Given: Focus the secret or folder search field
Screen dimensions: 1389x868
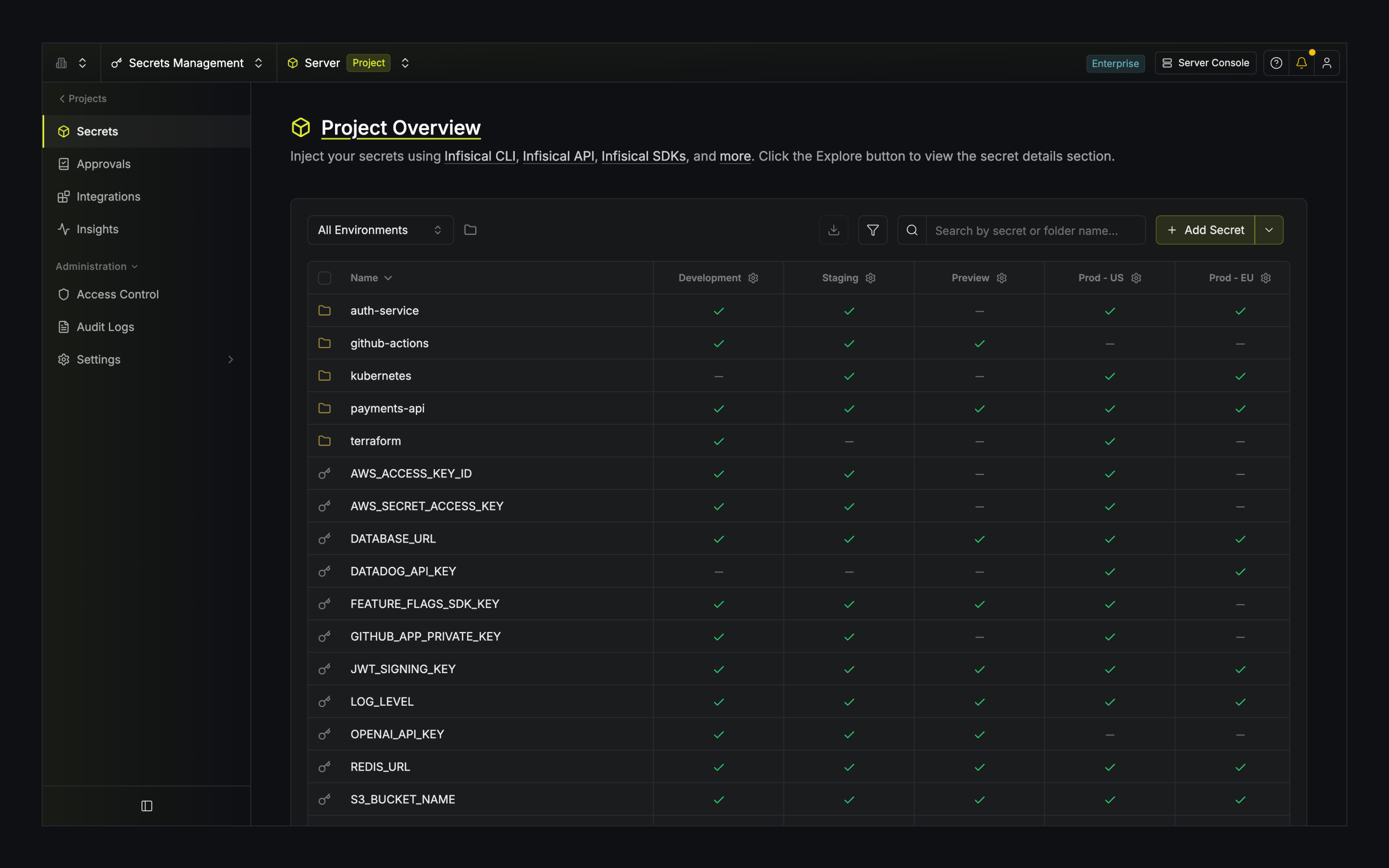Looking at the screenshot, I should [x=1035, y=230].
